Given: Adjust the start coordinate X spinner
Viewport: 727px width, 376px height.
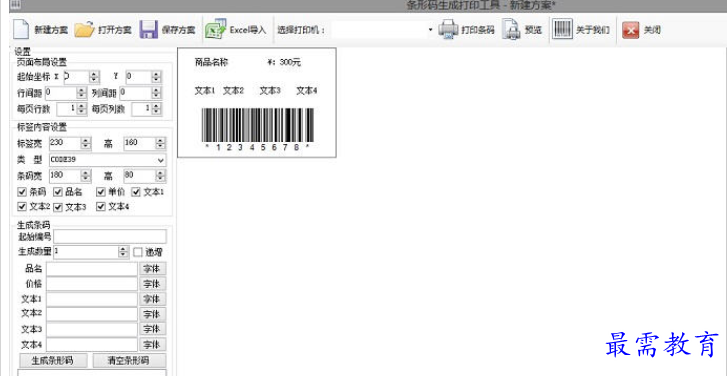Looking at the screenshot, I should tap(95, 77).
